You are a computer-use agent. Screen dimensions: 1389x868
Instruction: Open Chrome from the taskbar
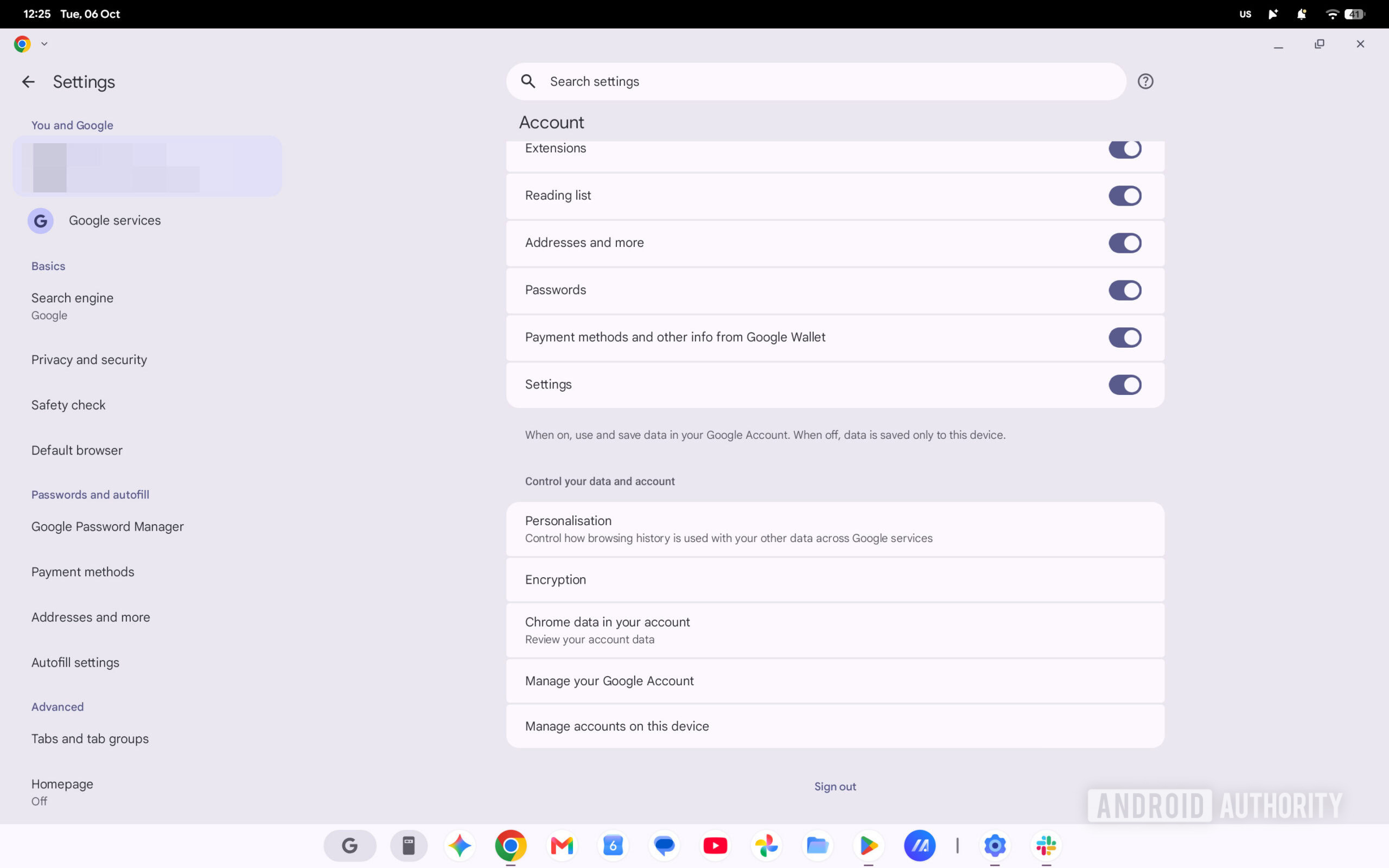click(511, 845)
